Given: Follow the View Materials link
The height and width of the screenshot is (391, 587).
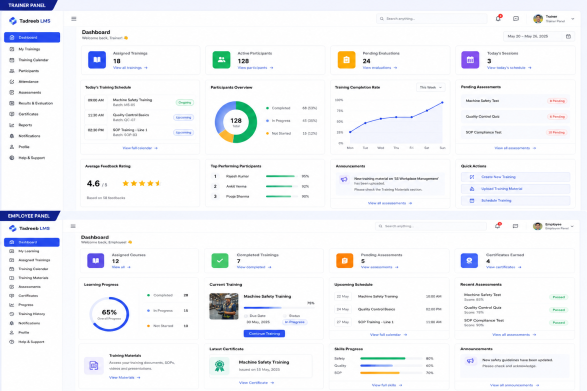Looking at the screenshot, I should pyautogui.click(x=125, y=378).
